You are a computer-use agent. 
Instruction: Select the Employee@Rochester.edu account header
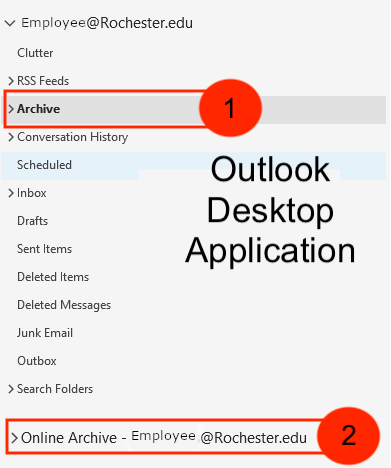pyautogui.click(x=107, y=23)
